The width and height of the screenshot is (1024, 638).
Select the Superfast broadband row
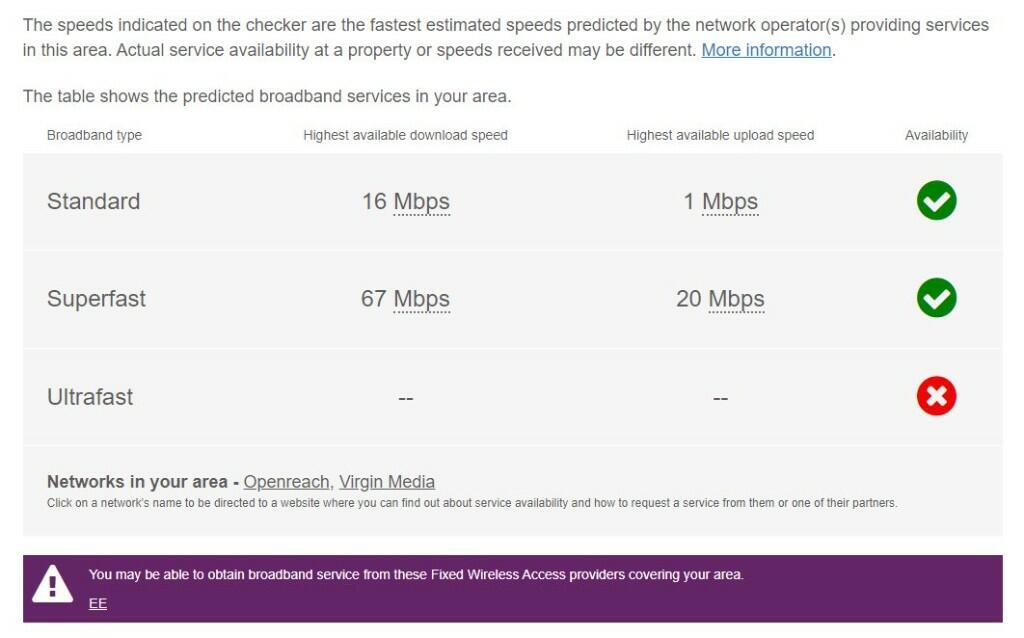point(96,298)
